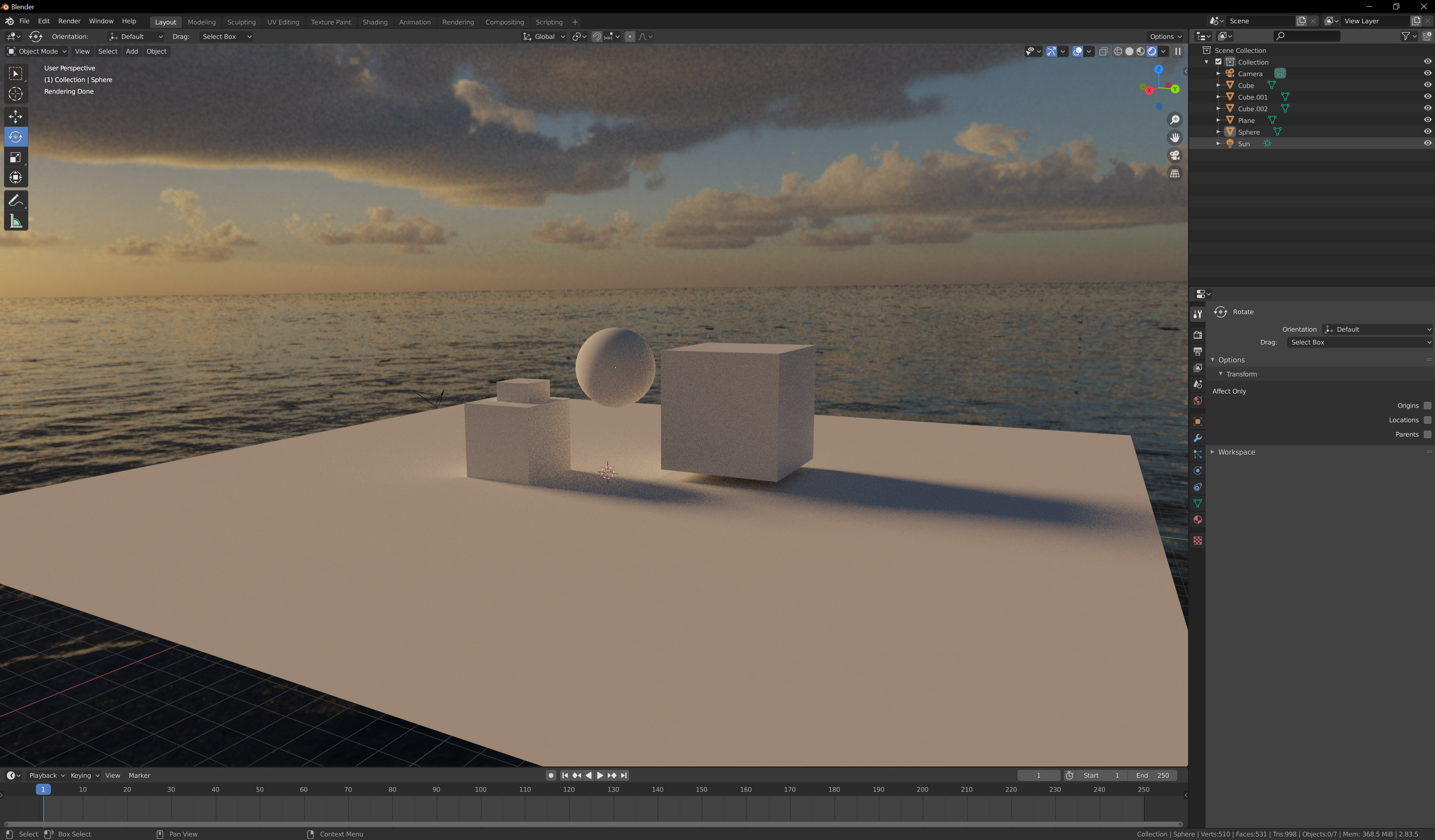The image size is (1435, 840).
Task: Select the Move tool in toolbar
Action: click(x=16, y=117)
